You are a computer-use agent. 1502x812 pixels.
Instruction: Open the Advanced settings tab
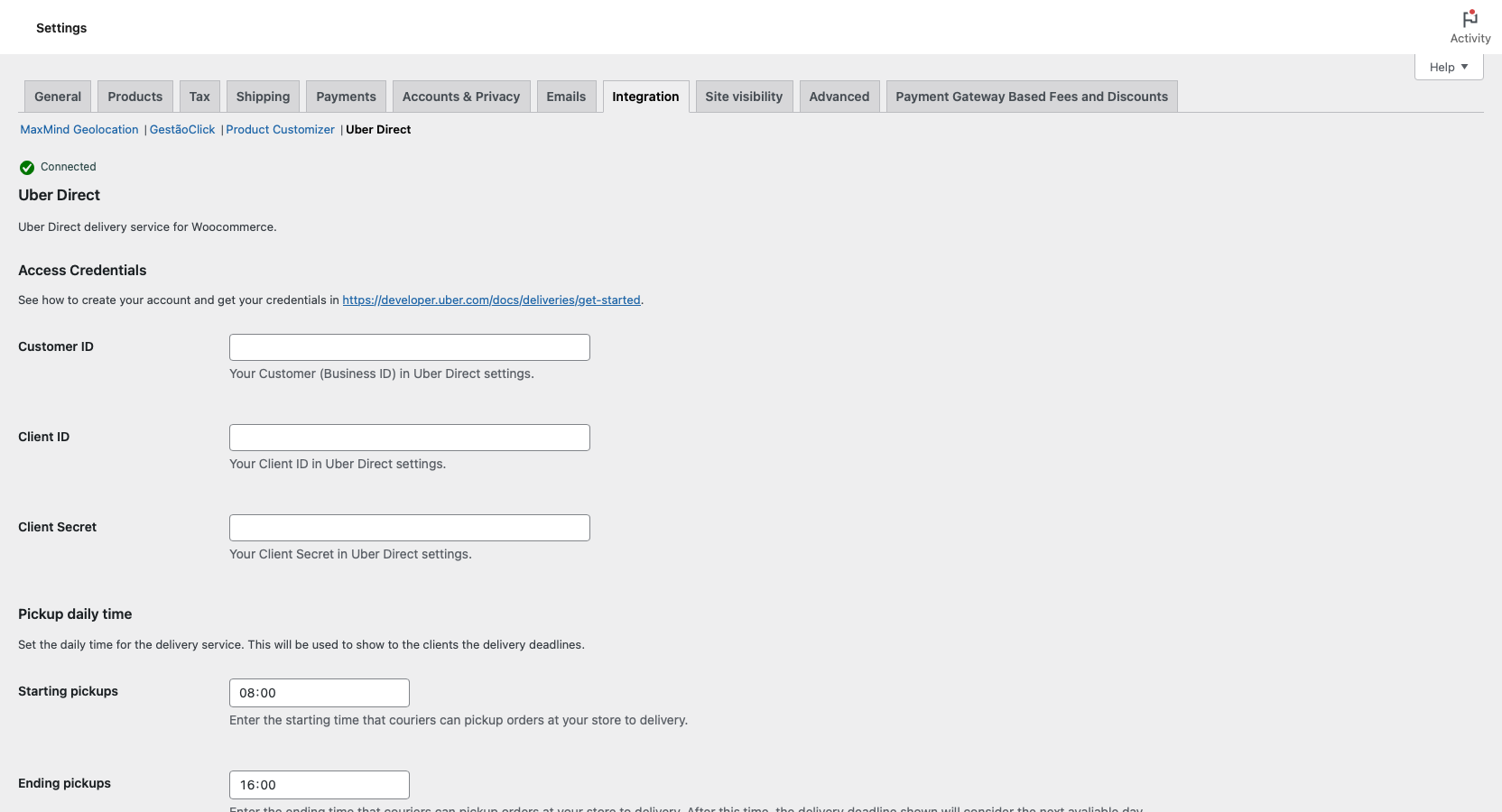[839, 96]
